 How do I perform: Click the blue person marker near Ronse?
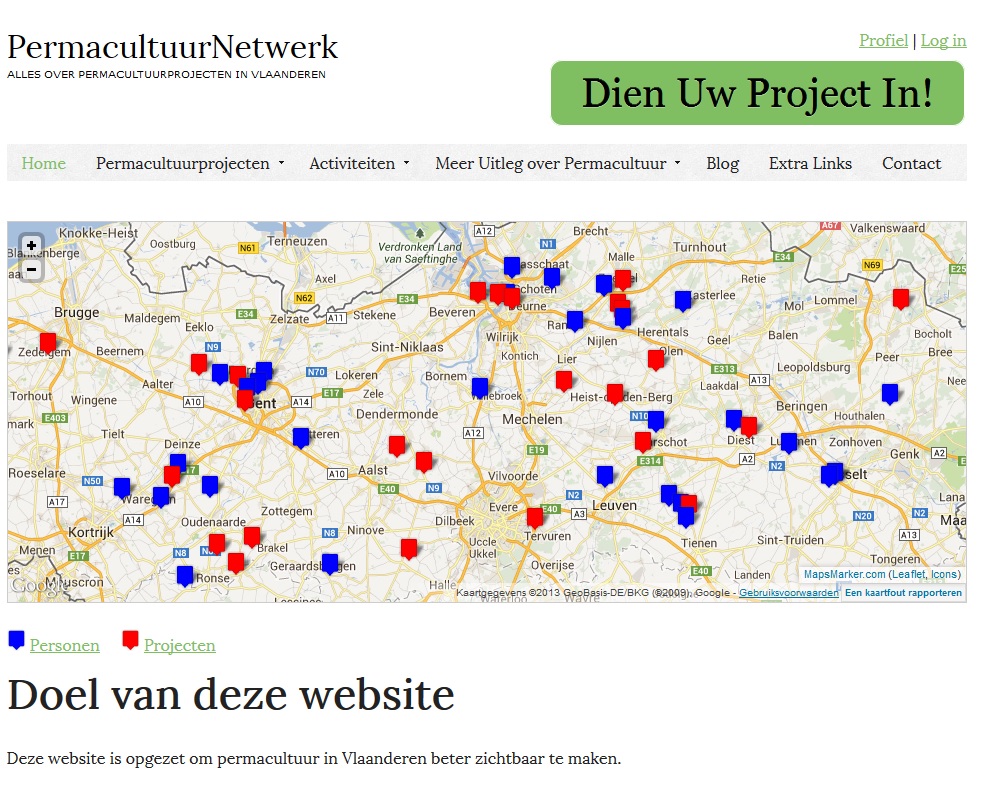185,576
